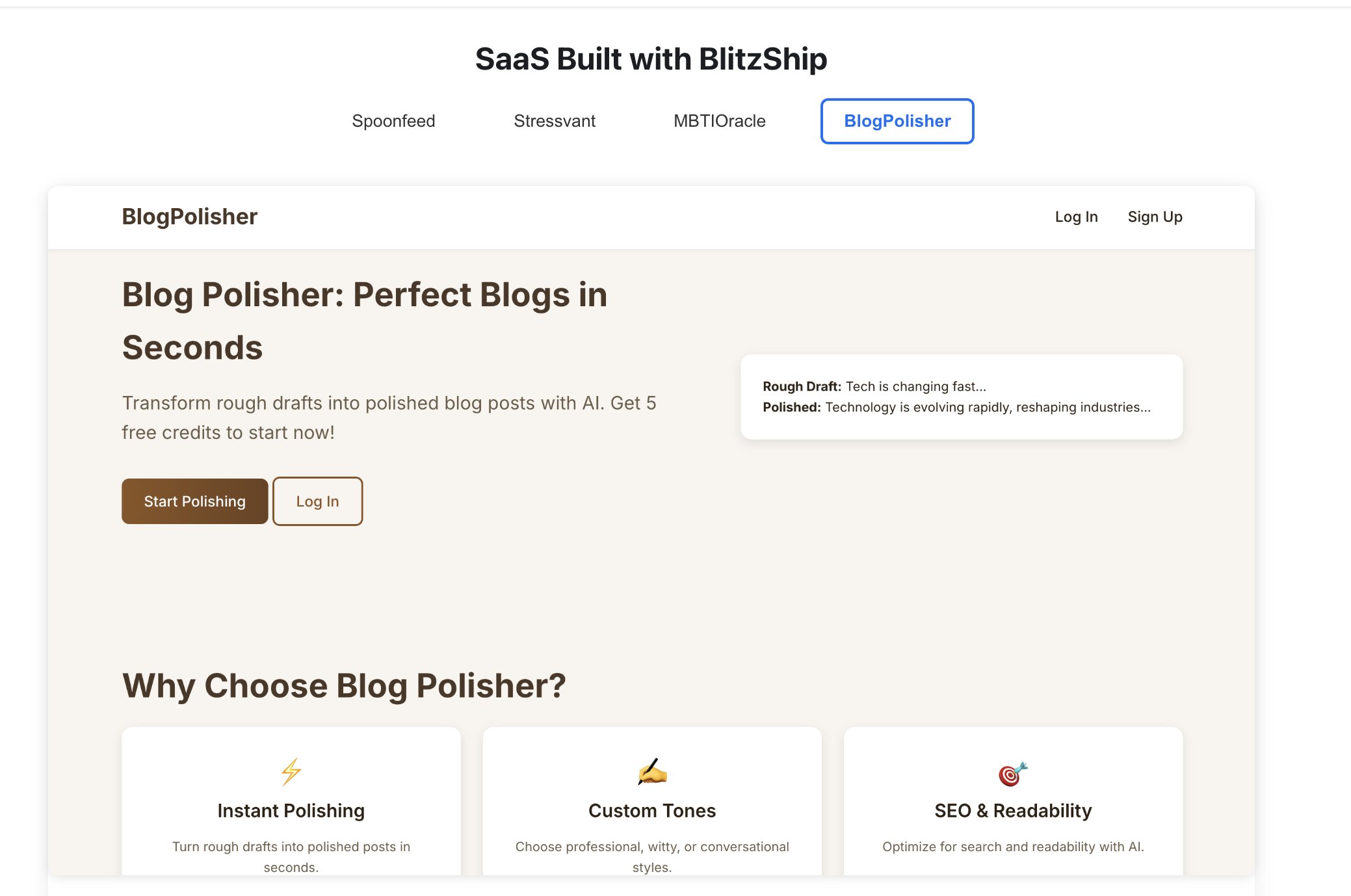Click the BlogPolisher logo text
This screenshot has width=1351, height=896.
[x=190, y=217]
